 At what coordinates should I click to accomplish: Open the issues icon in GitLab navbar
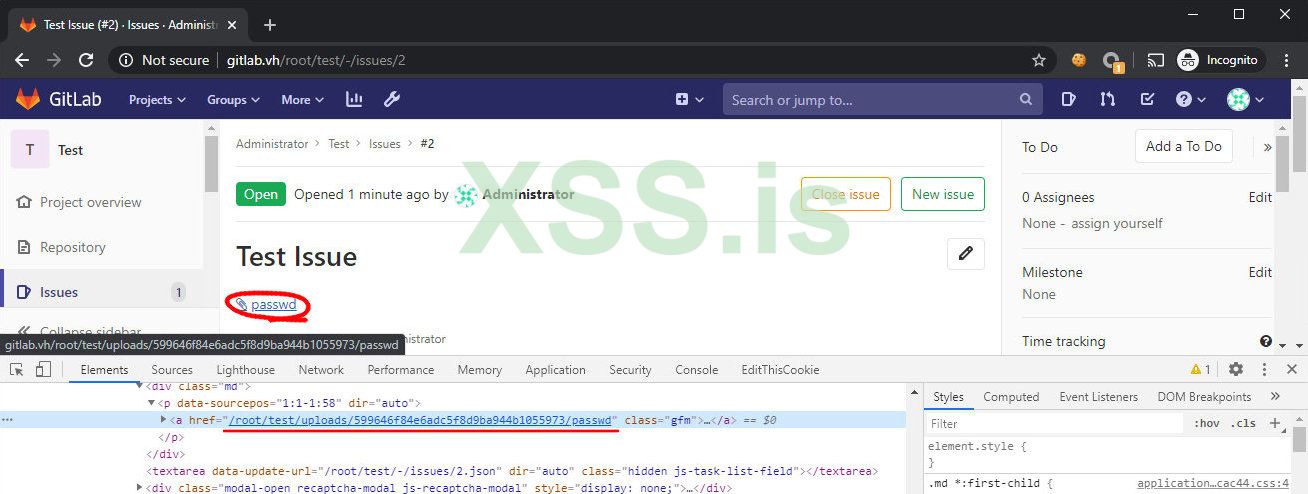point(1069,99)
